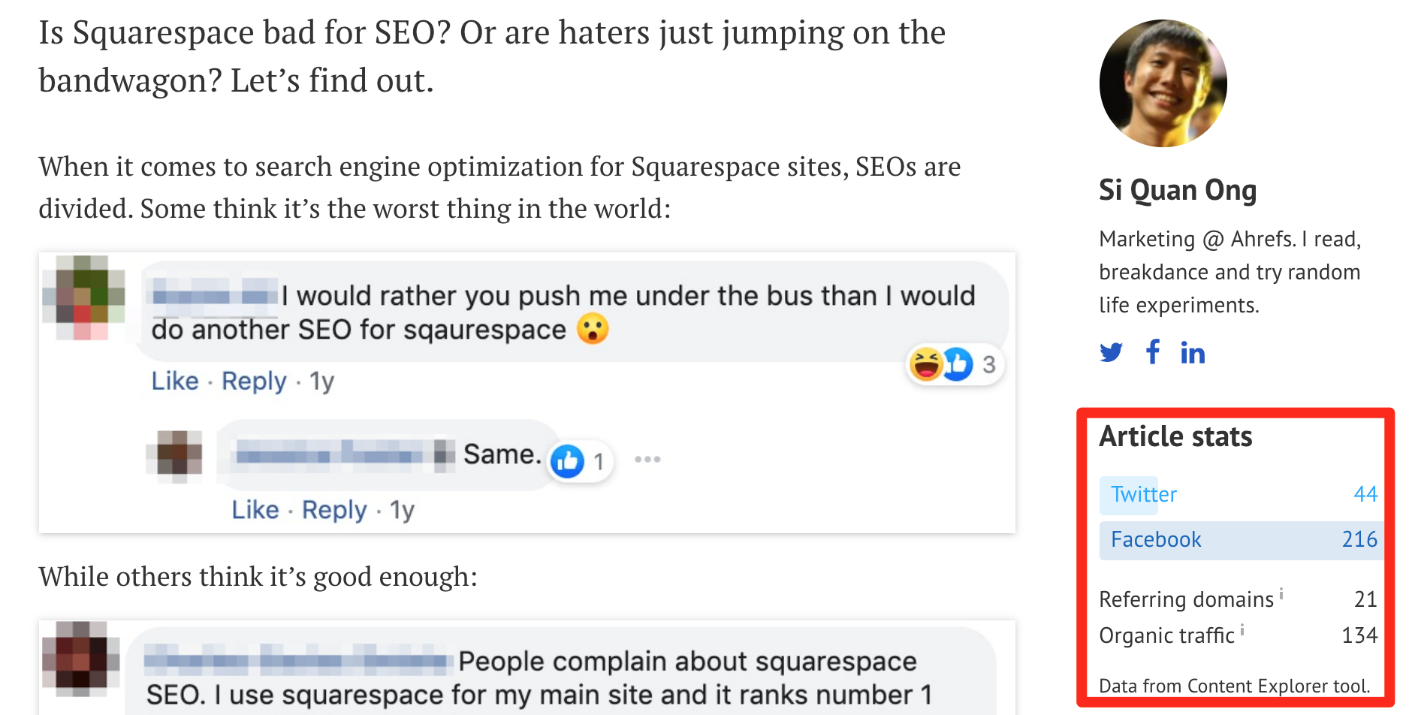Click the Si Quan Ong author name

(1178, 190)
